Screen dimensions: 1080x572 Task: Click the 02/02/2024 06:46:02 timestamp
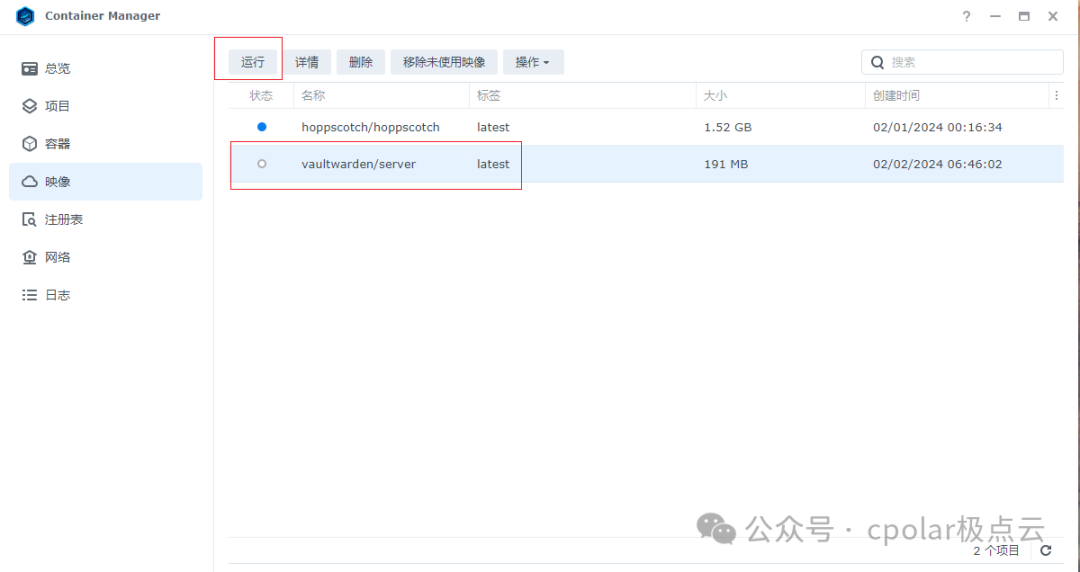[937, 164]
